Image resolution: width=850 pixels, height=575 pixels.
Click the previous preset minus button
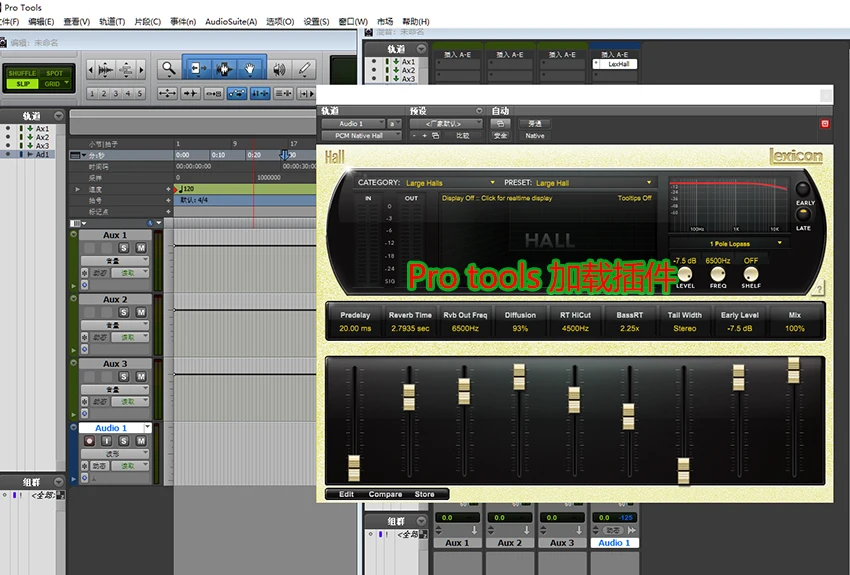pyautogui.click(x=414, y=135)
